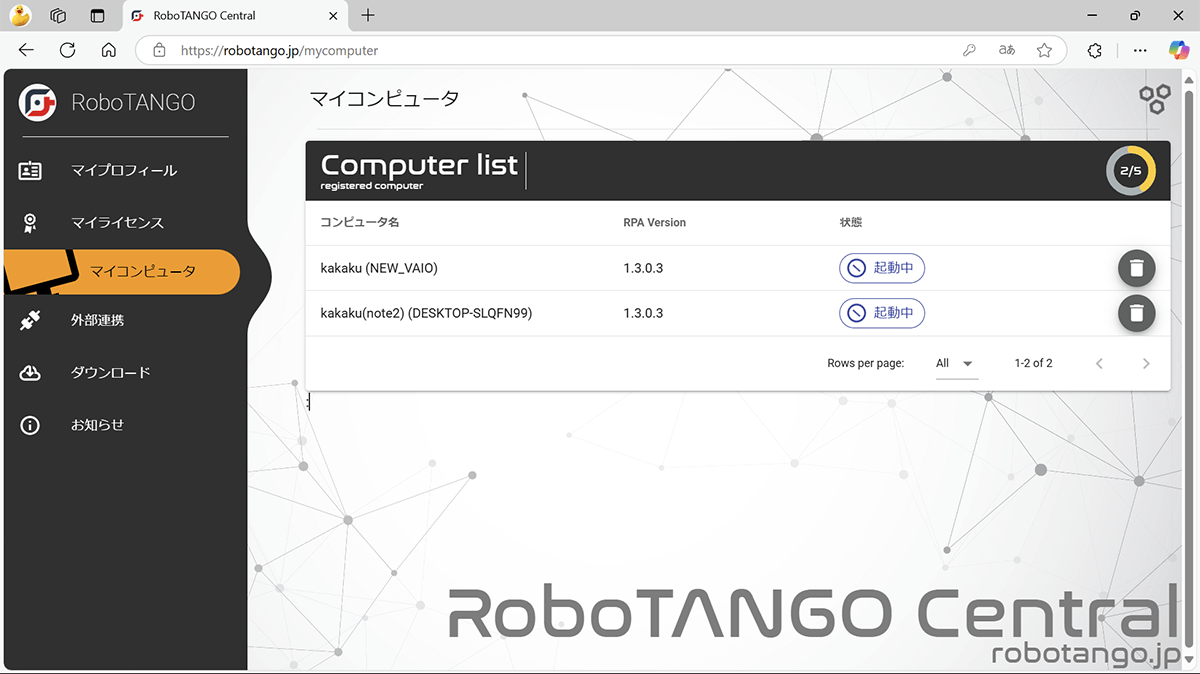The height and width of the screenshot is (674, 1200).
Task: Open Edge settings and more menu
Action: coord(1139,50)
